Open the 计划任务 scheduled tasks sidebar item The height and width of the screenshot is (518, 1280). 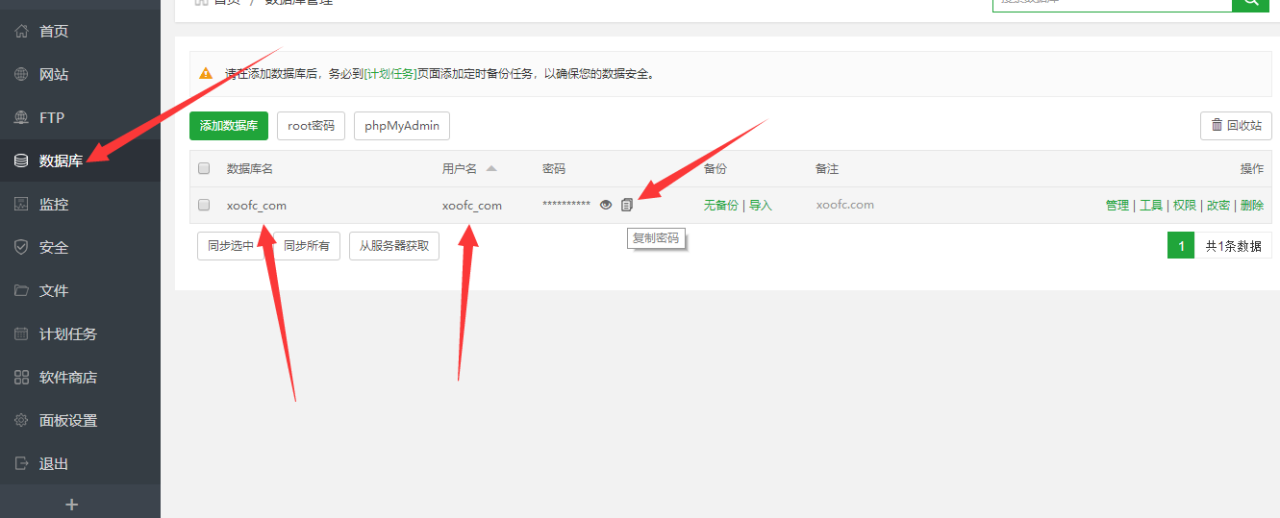(80, 334)
